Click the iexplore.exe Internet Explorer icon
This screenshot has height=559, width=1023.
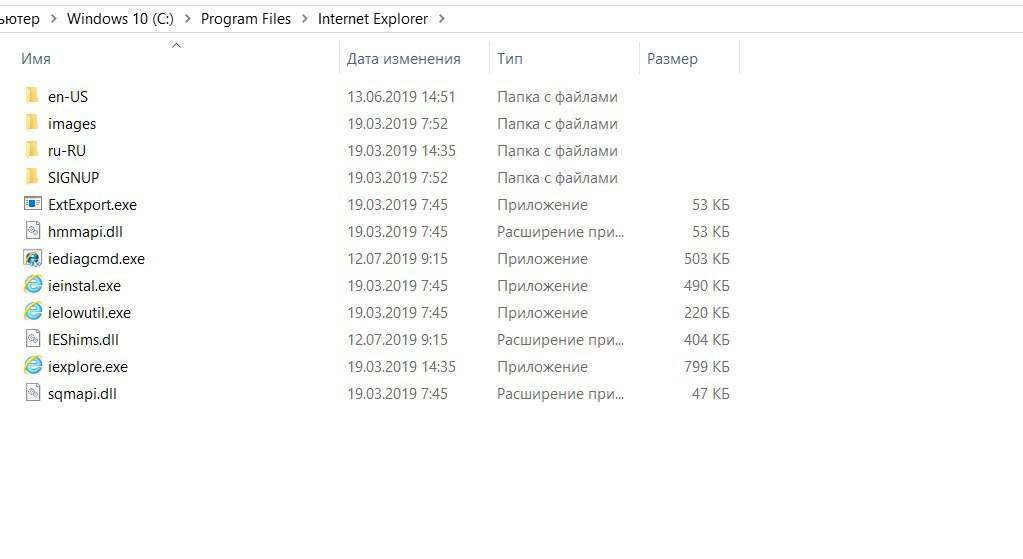coord(33,366)
